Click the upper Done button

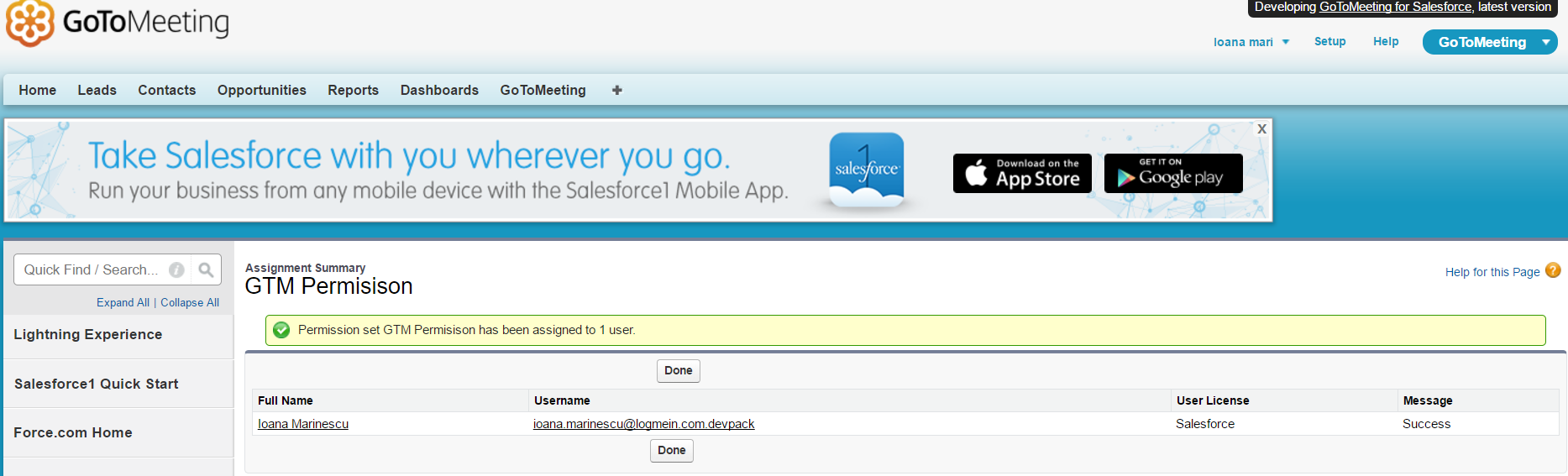click(x=679, y=370)
